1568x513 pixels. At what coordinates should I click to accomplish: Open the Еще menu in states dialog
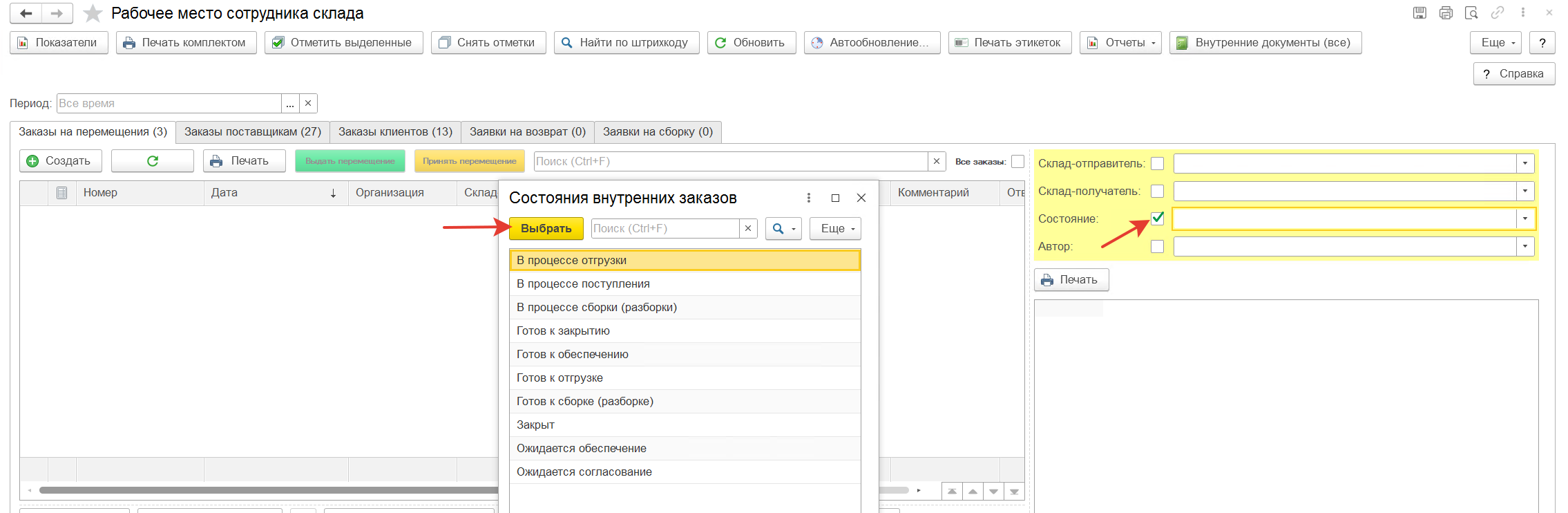[835, 228]
